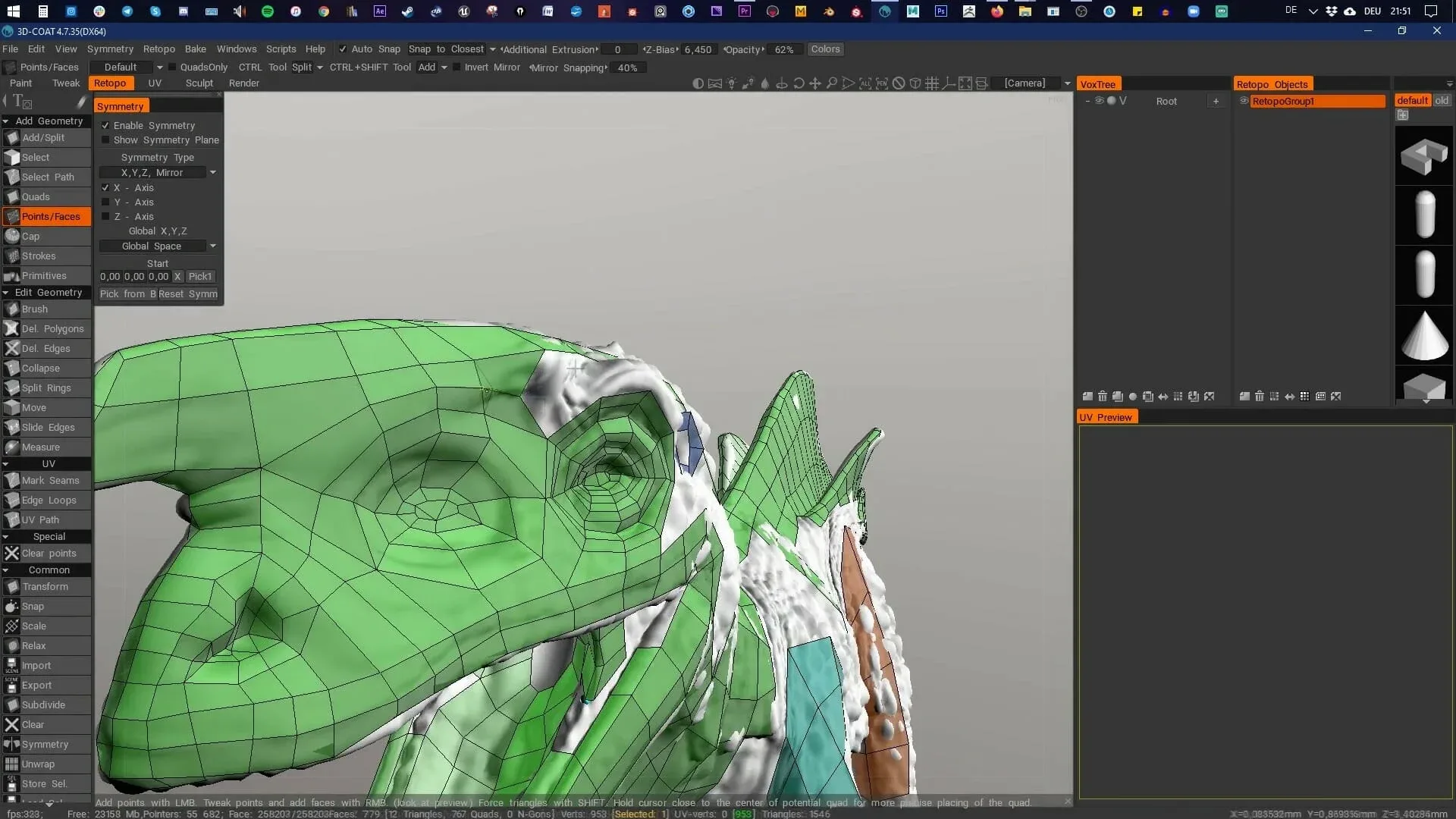
Task: Activate the Unwrap function
Action: click(39, 764)
